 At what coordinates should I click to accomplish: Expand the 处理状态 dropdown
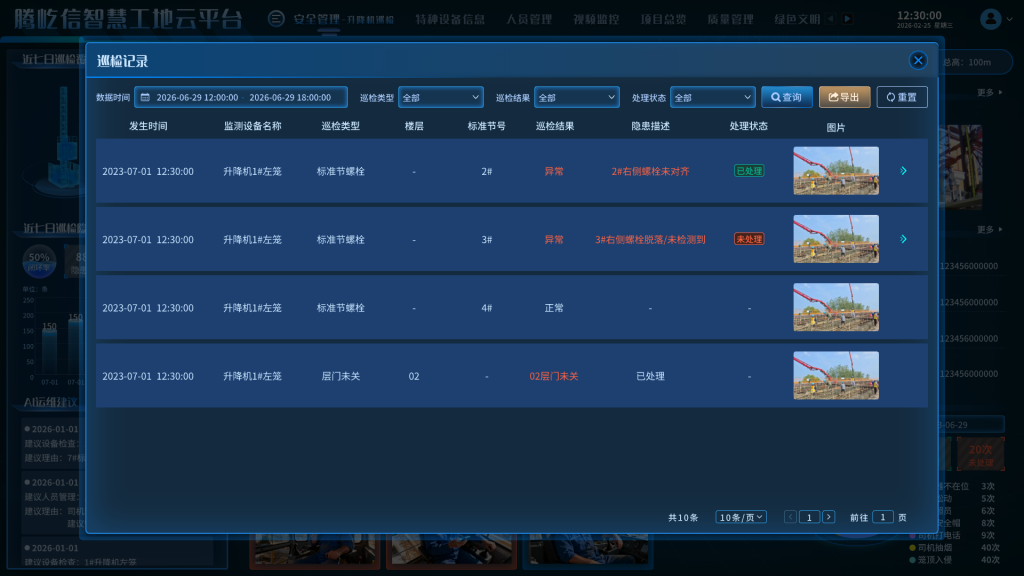(x=712, y=98)
